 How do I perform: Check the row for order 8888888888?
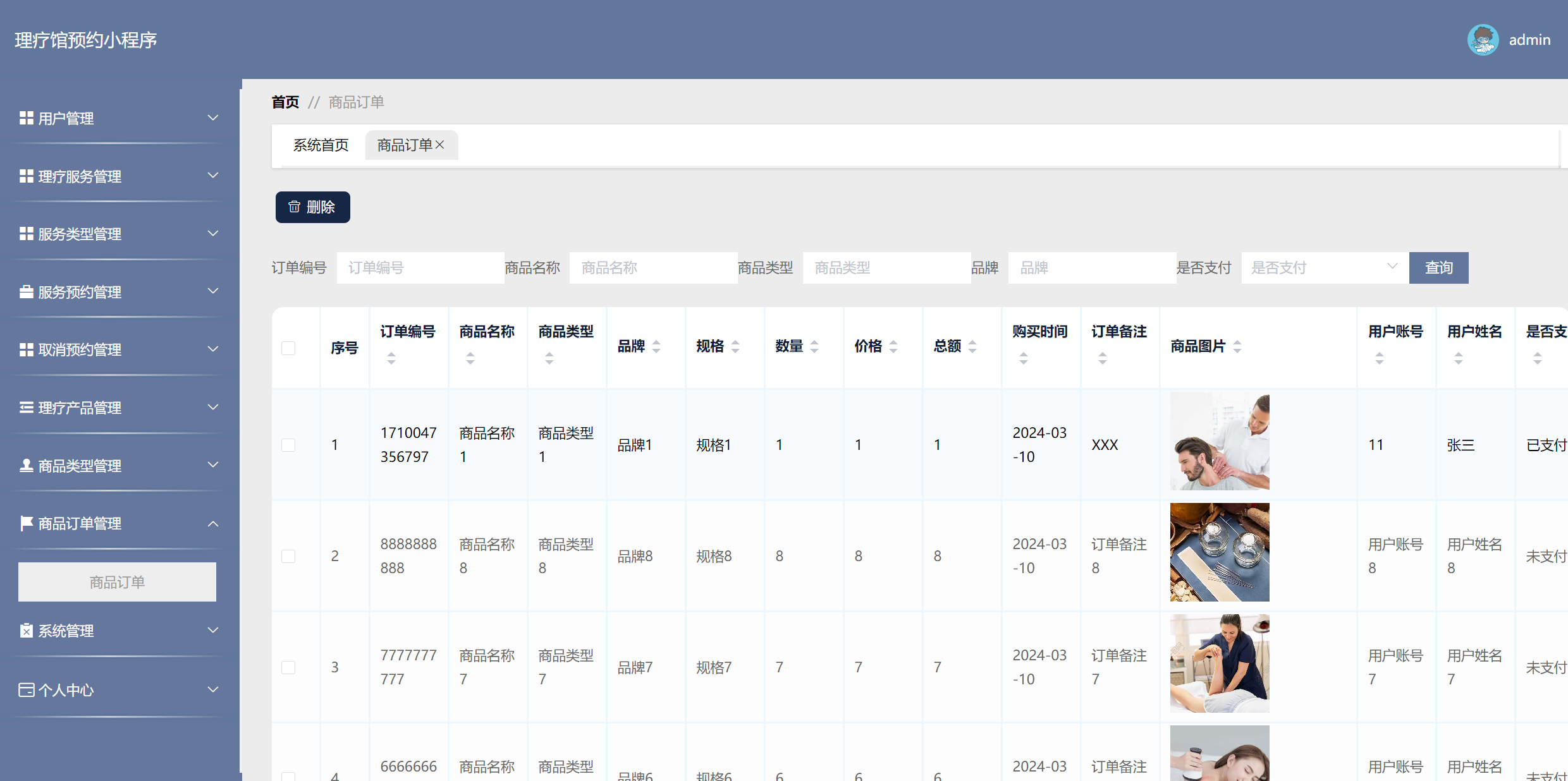click(x=288, y=556)
